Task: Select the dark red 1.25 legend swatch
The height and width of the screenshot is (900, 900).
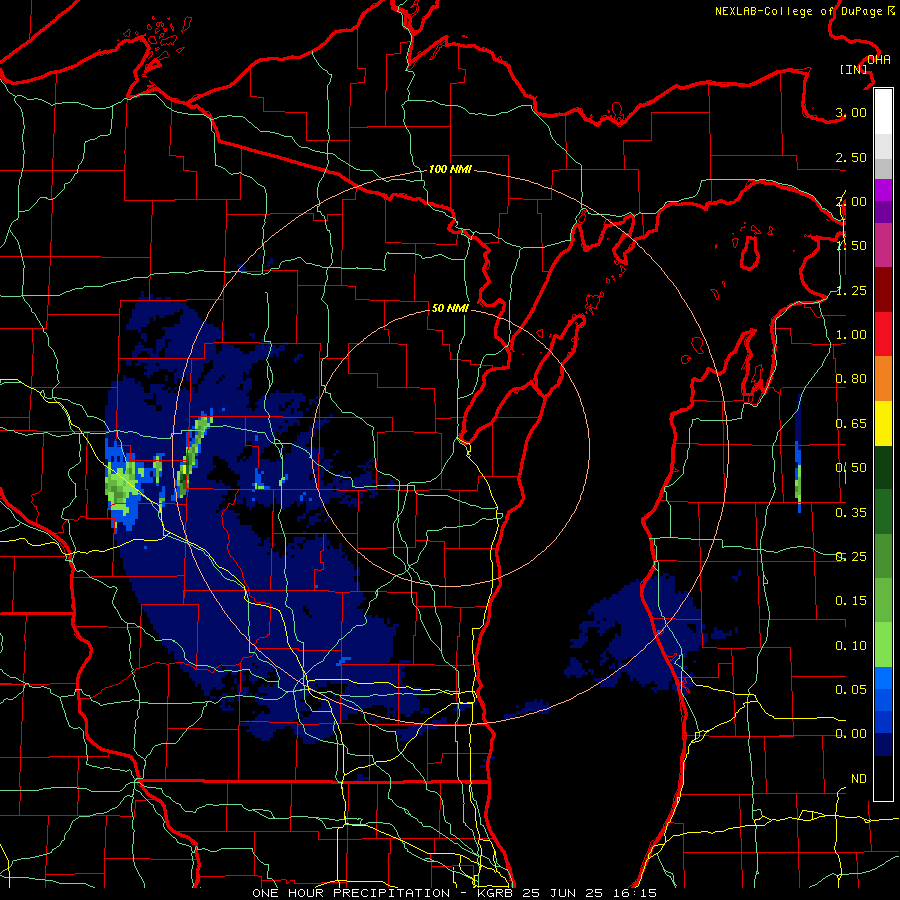Action: point(883,290)
